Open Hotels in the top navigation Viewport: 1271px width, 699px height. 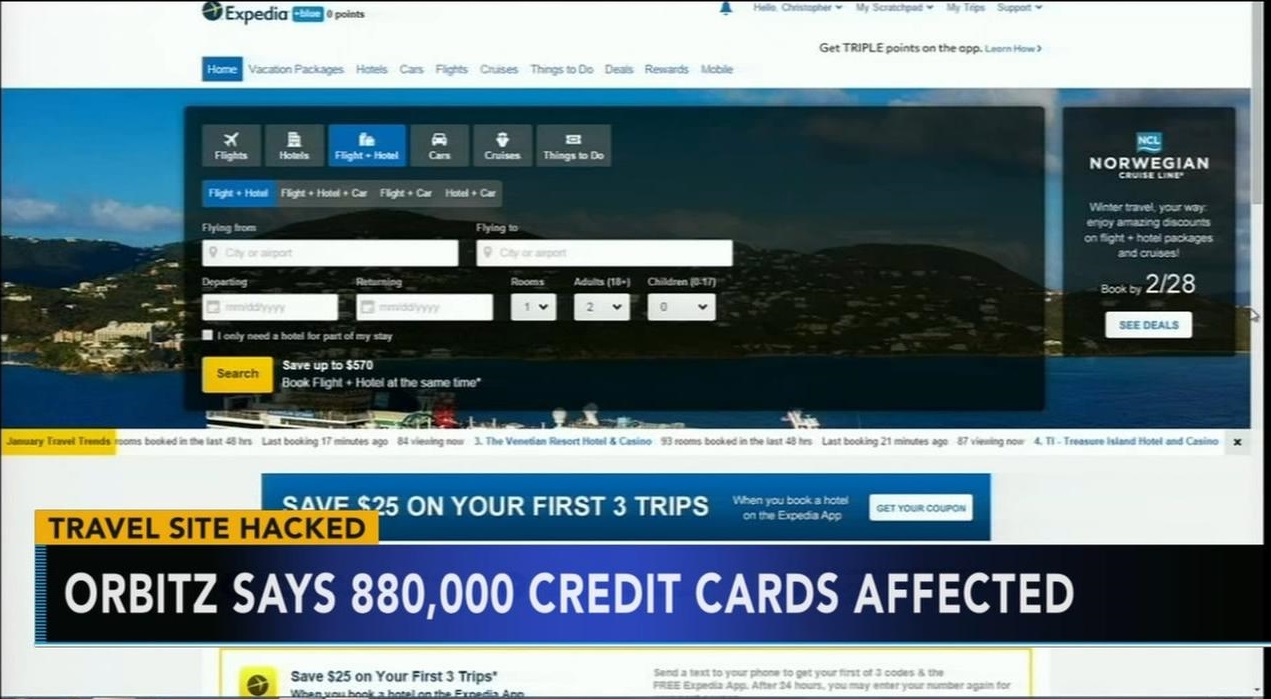[371, 69]
